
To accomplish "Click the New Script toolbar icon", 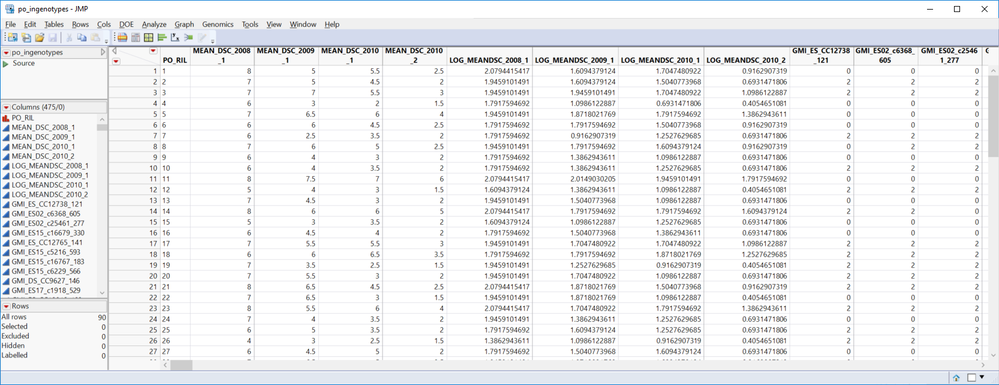I will 26,38.
